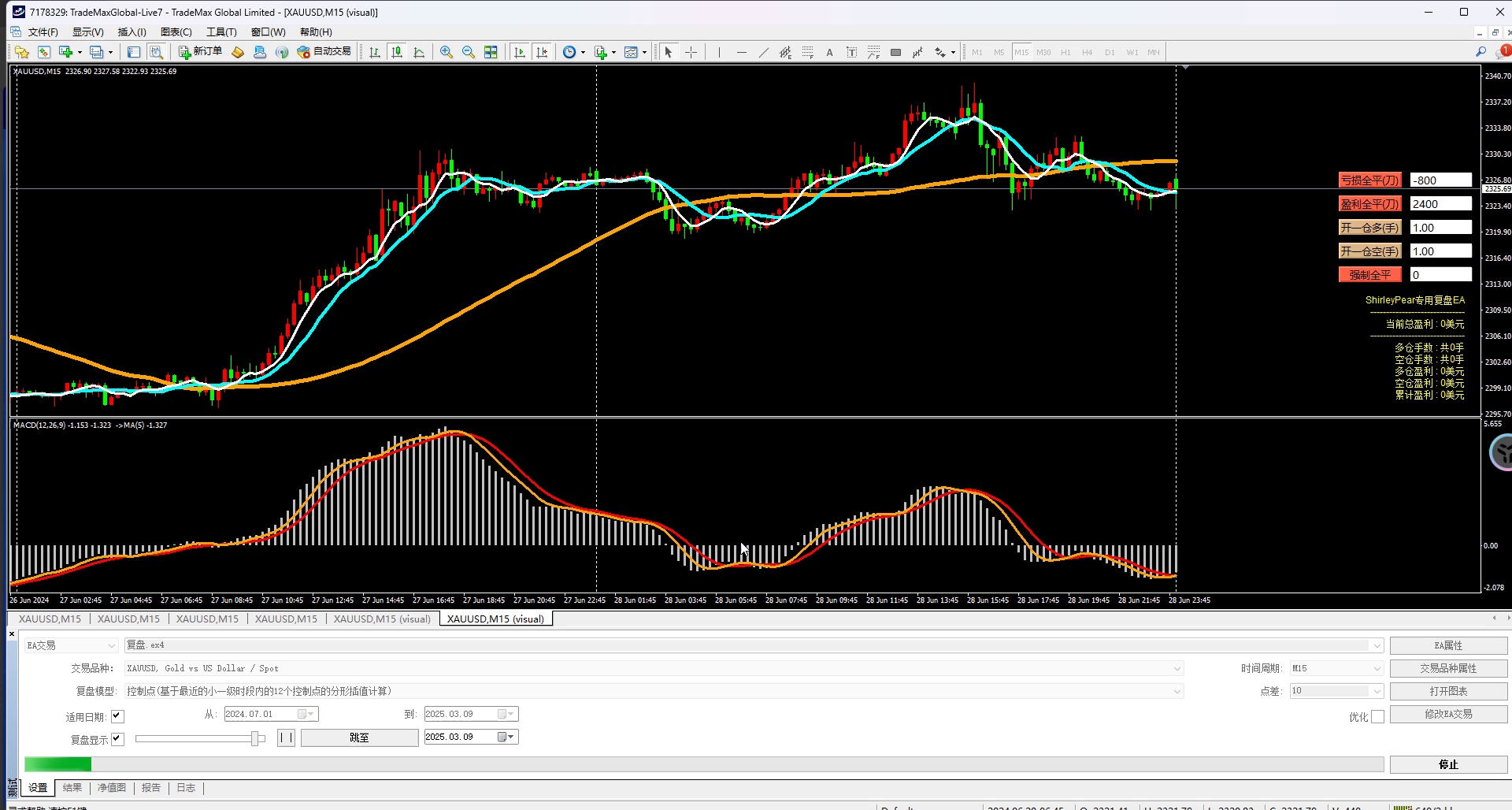
Task: Expand the 时间周期 M15 dropdown
Action: click(x=1377, y=668)
